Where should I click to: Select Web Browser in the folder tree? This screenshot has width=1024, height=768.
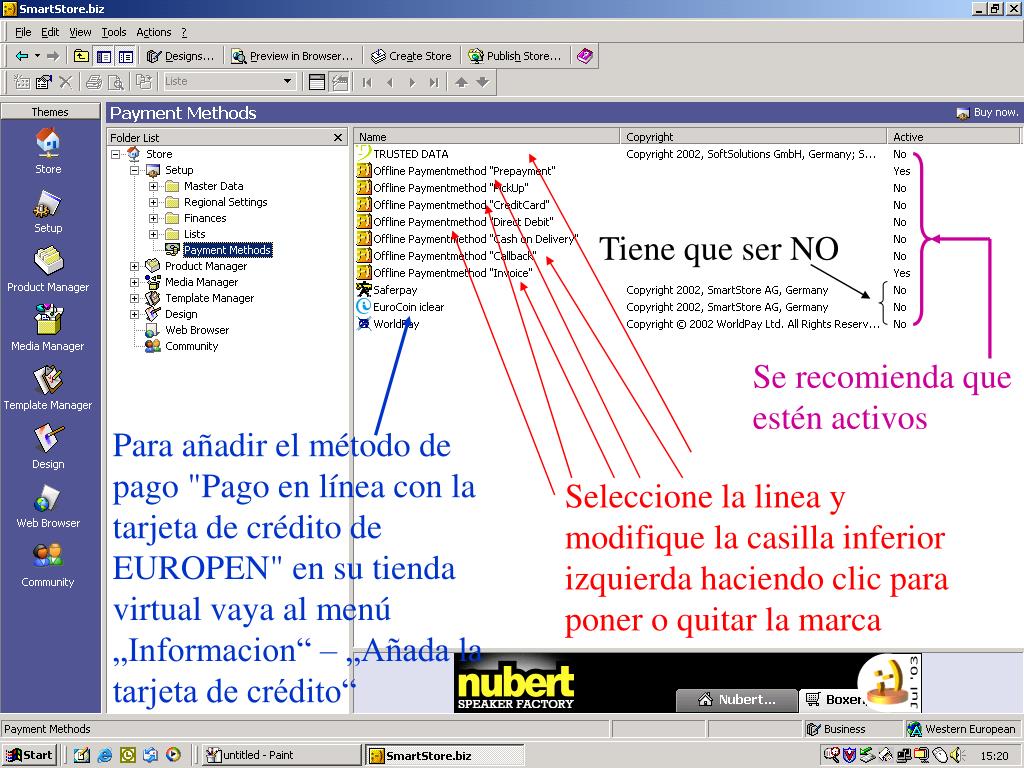197,330
